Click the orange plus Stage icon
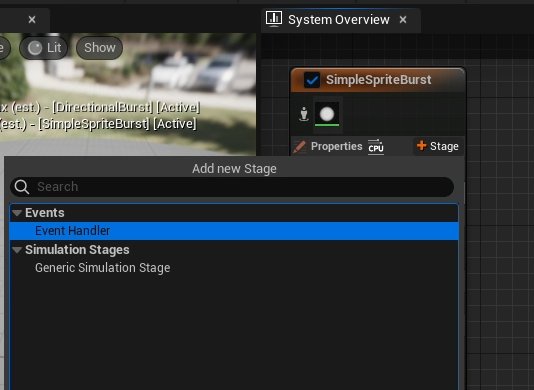Screen dimensions: 534x390 pos(422,145)
